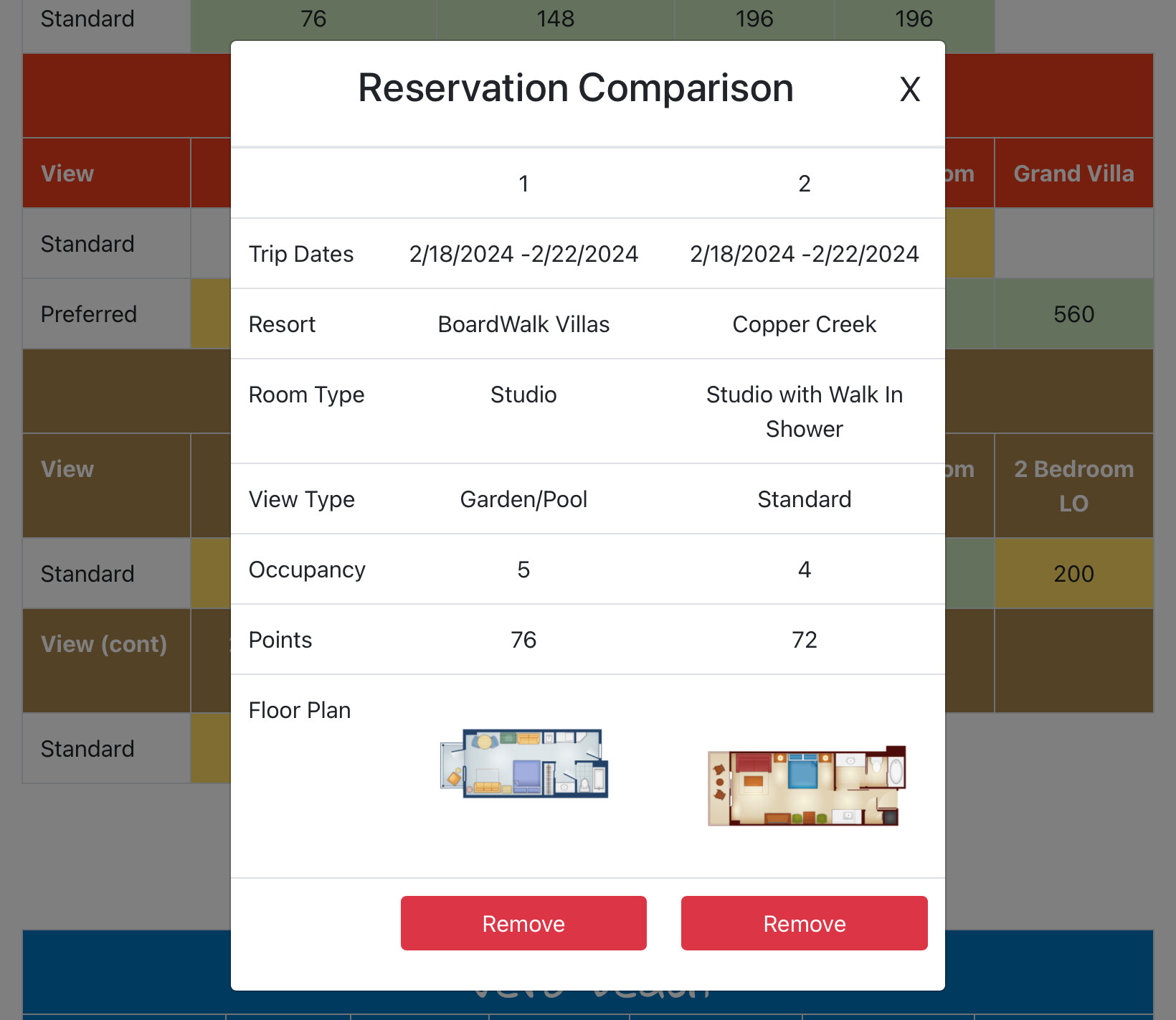Select the 560 points Grand Villa cell

point(1073,314)
